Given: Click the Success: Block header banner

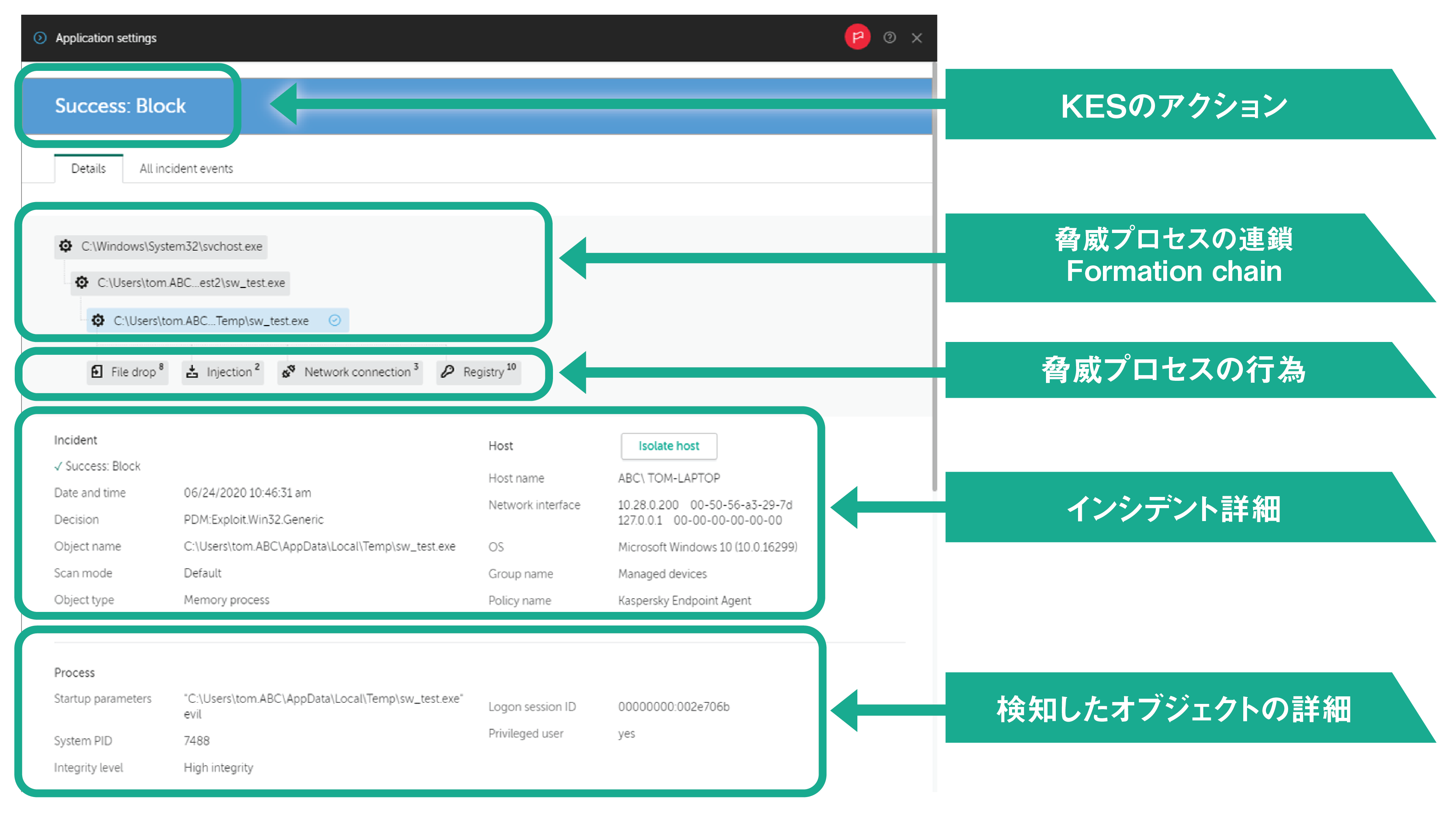Looking at the screenshot, I should [478, 106].
